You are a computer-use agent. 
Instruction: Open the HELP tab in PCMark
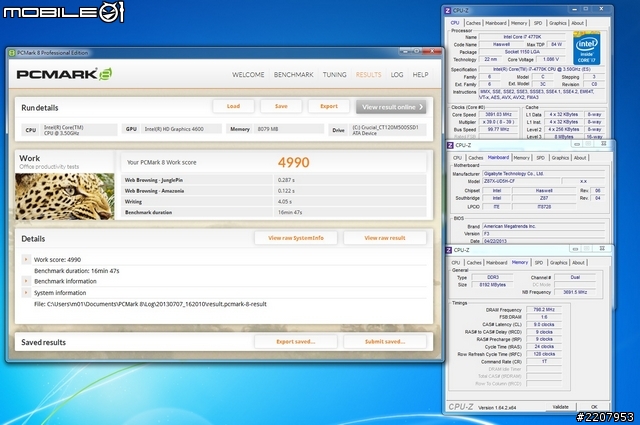pos(420,75)
